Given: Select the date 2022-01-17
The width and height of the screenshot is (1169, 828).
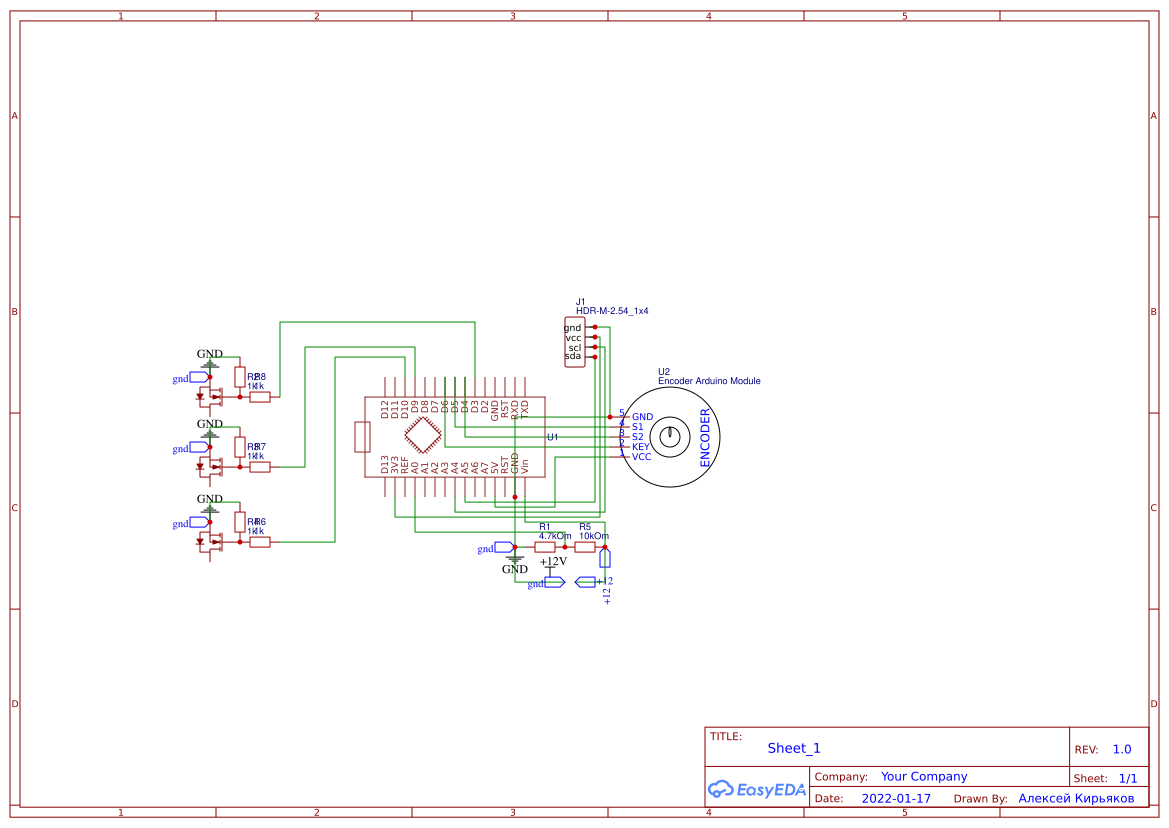Looking at the screenshot, I should [897, 798].
